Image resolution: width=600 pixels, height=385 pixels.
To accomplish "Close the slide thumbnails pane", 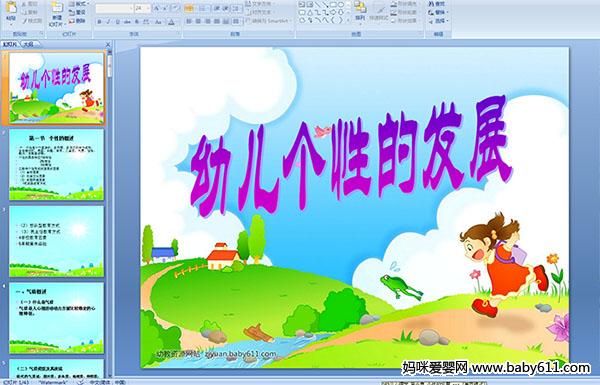I will pyautogui.click(x=108, y=44).
